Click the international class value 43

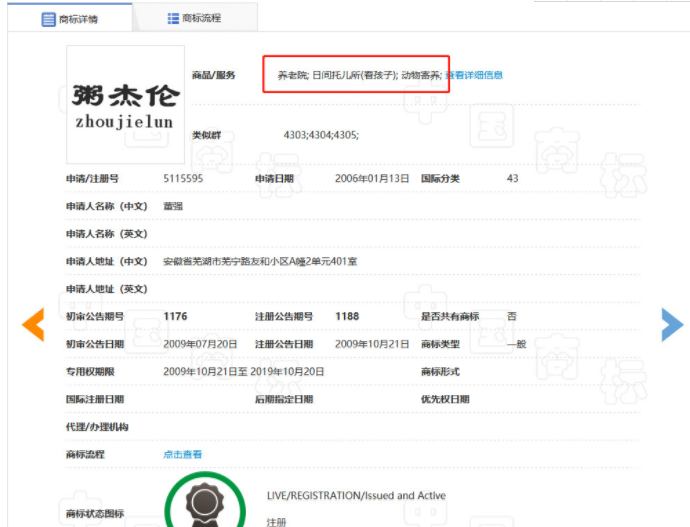tap(512, 178)
